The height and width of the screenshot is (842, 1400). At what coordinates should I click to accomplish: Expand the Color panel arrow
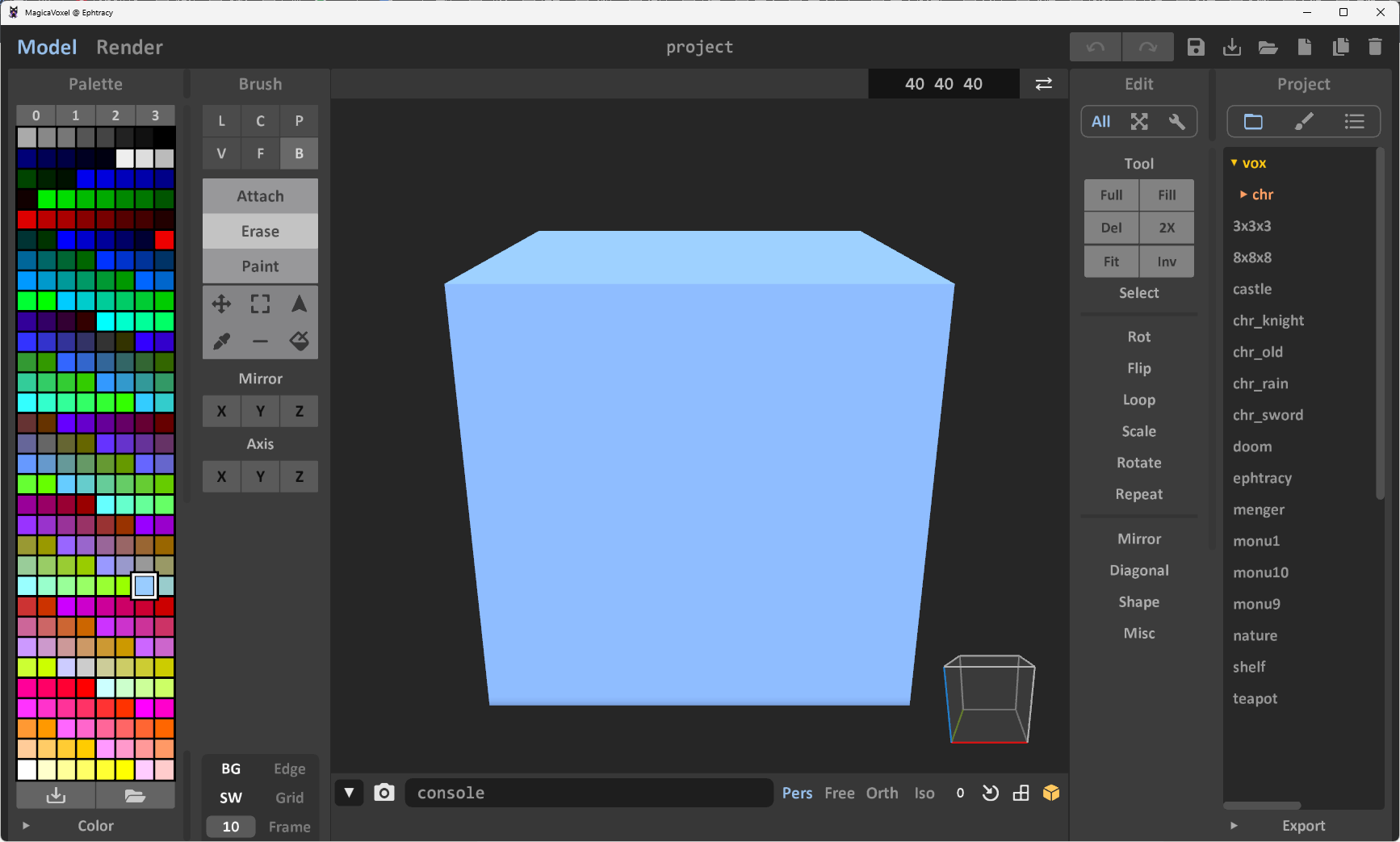26,826
